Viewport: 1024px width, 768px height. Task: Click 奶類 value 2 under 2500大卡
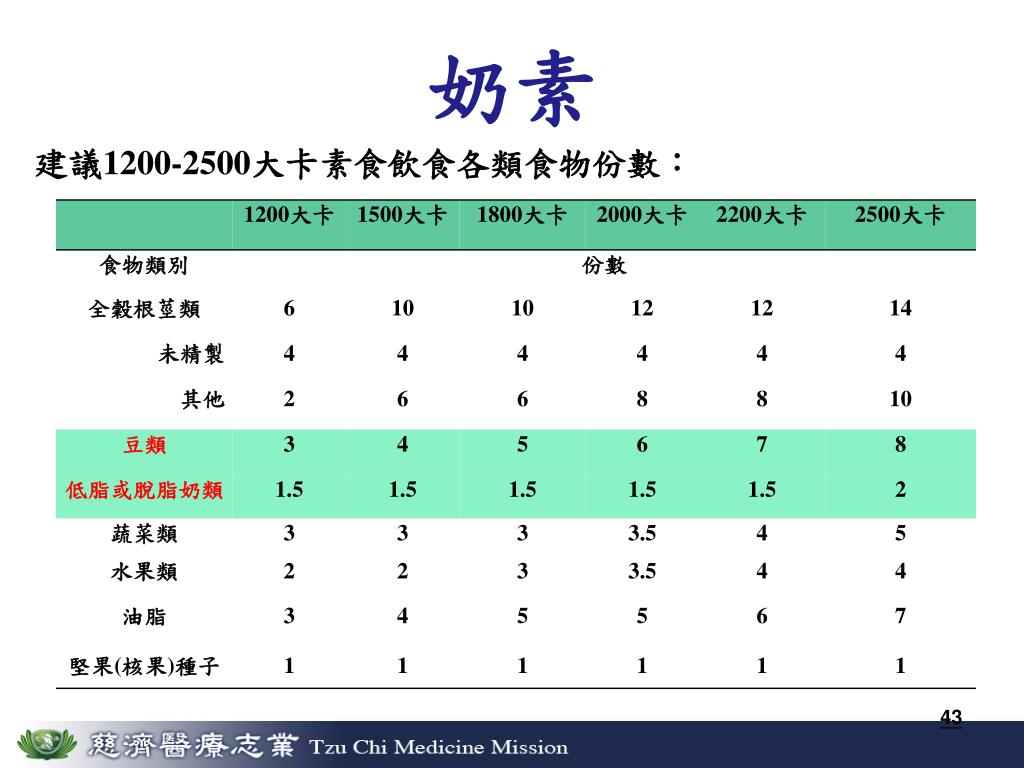pyautogui.click(x=900, y=489)
